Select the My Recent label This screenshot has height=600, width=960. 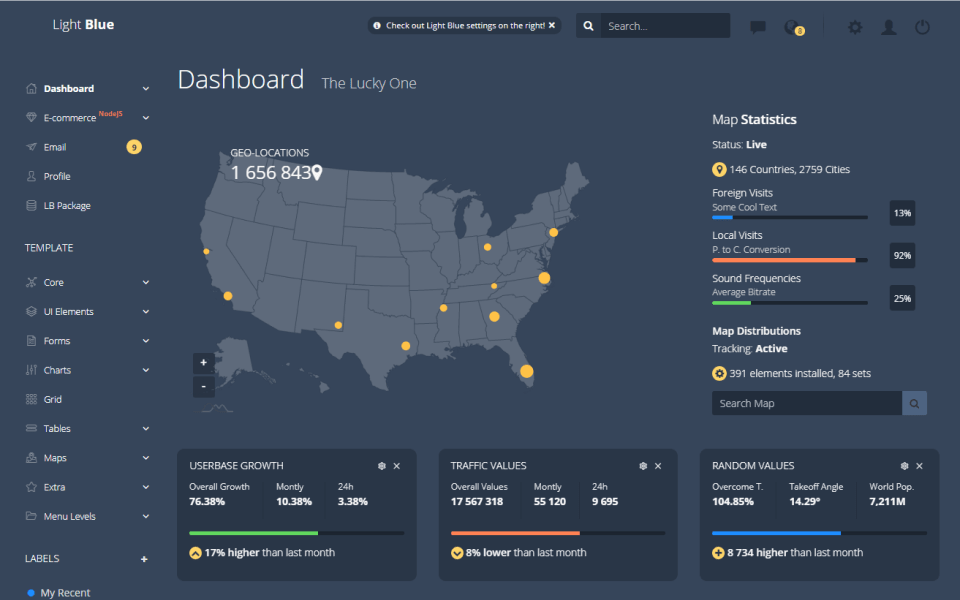tap(65, 593)
